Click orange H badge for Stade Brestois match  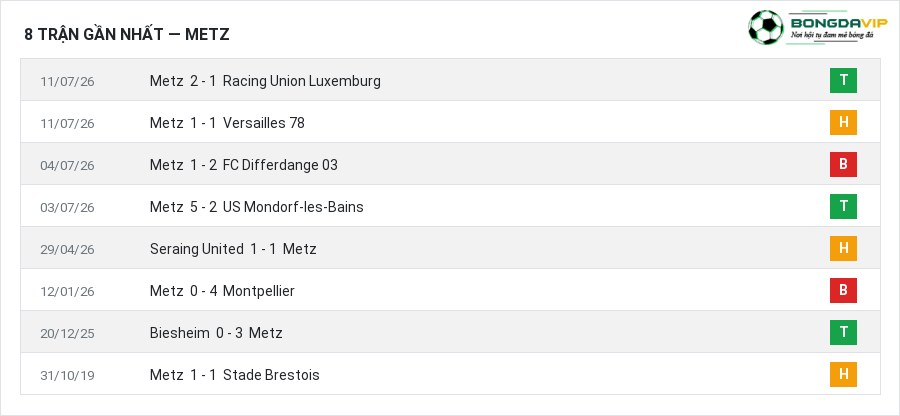pyautogui.click(x=843, y=374)
